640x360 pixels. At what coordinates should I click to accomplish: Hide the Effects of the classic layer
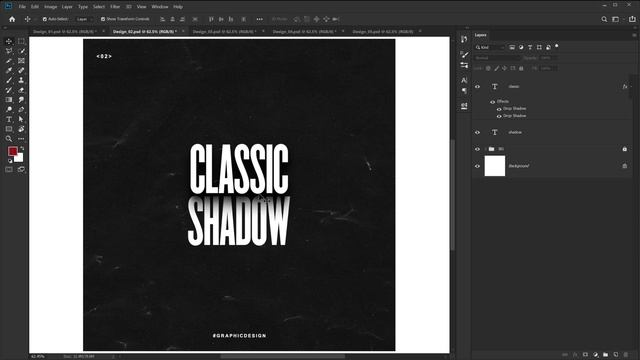[493, 102]
